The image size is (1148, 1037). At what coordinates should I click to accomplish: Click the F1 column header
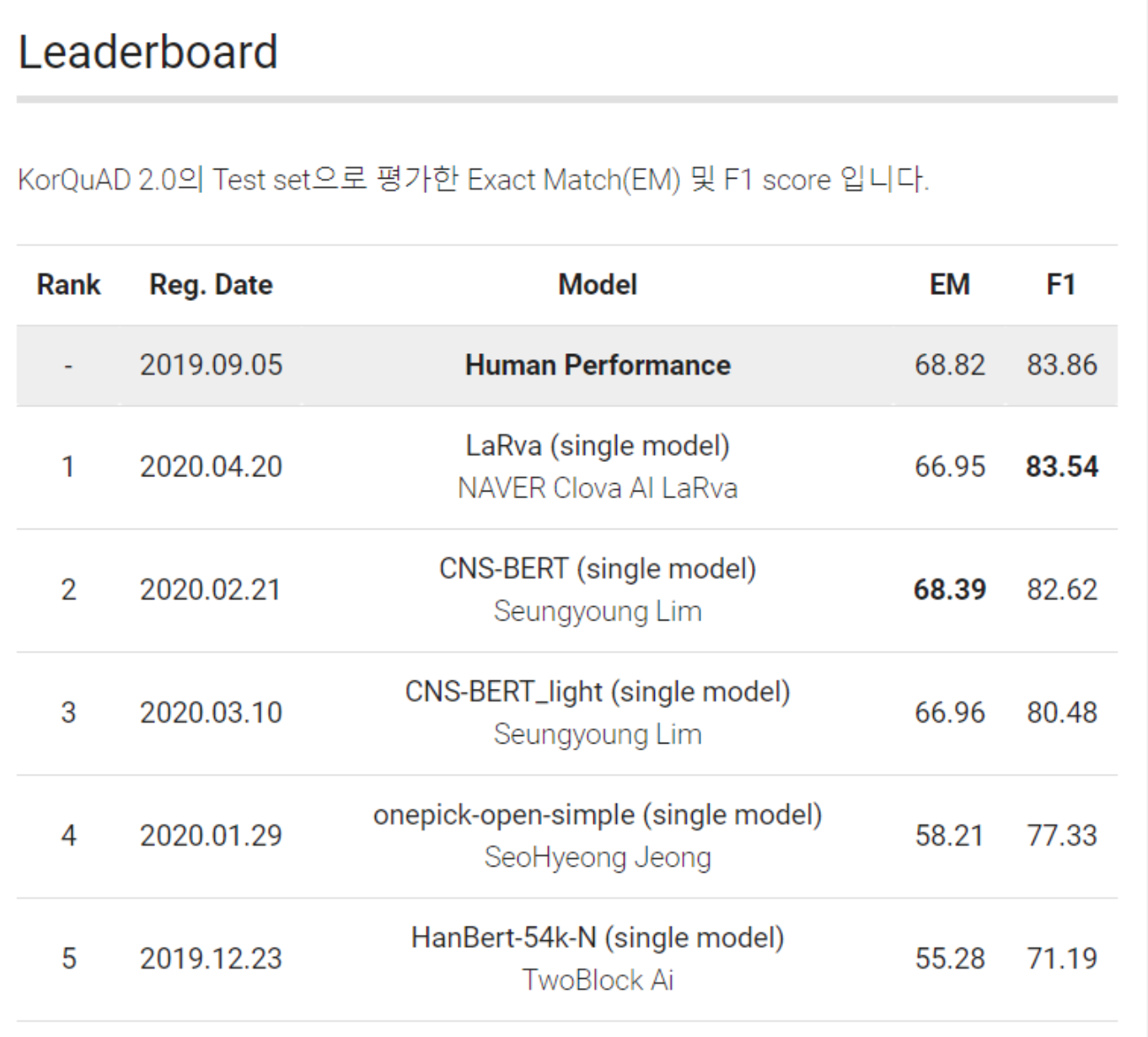click(x=1060, y=285)
